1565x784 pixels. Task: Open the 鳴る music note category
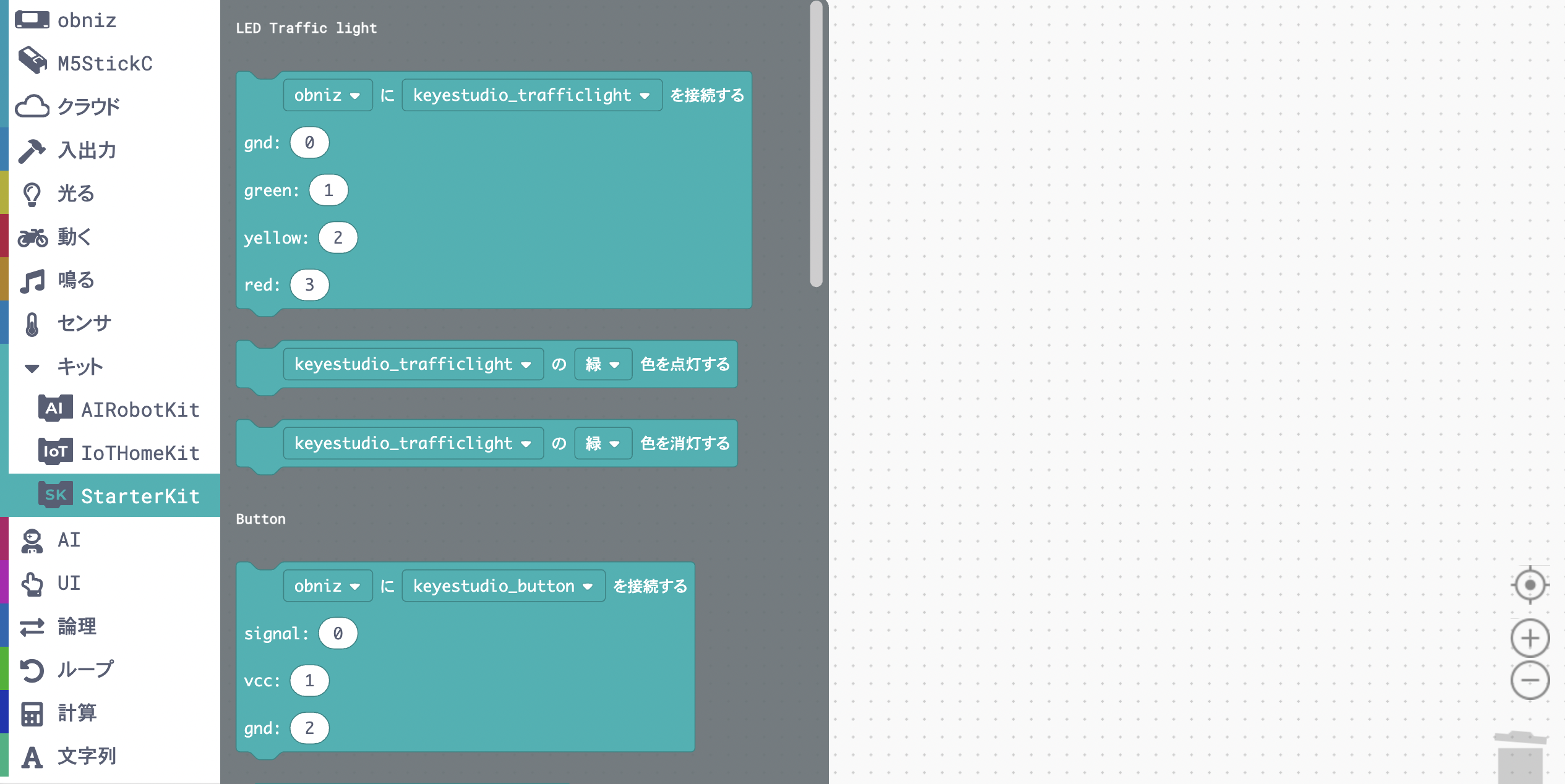(75, 280)
